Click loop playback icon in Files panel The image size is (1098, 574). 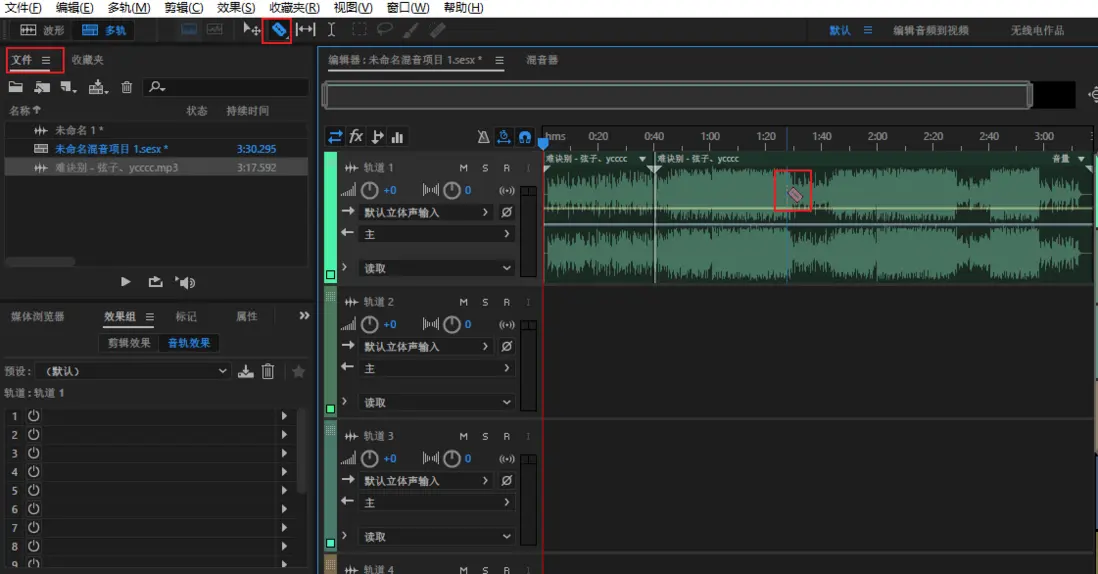click(155, 282)
